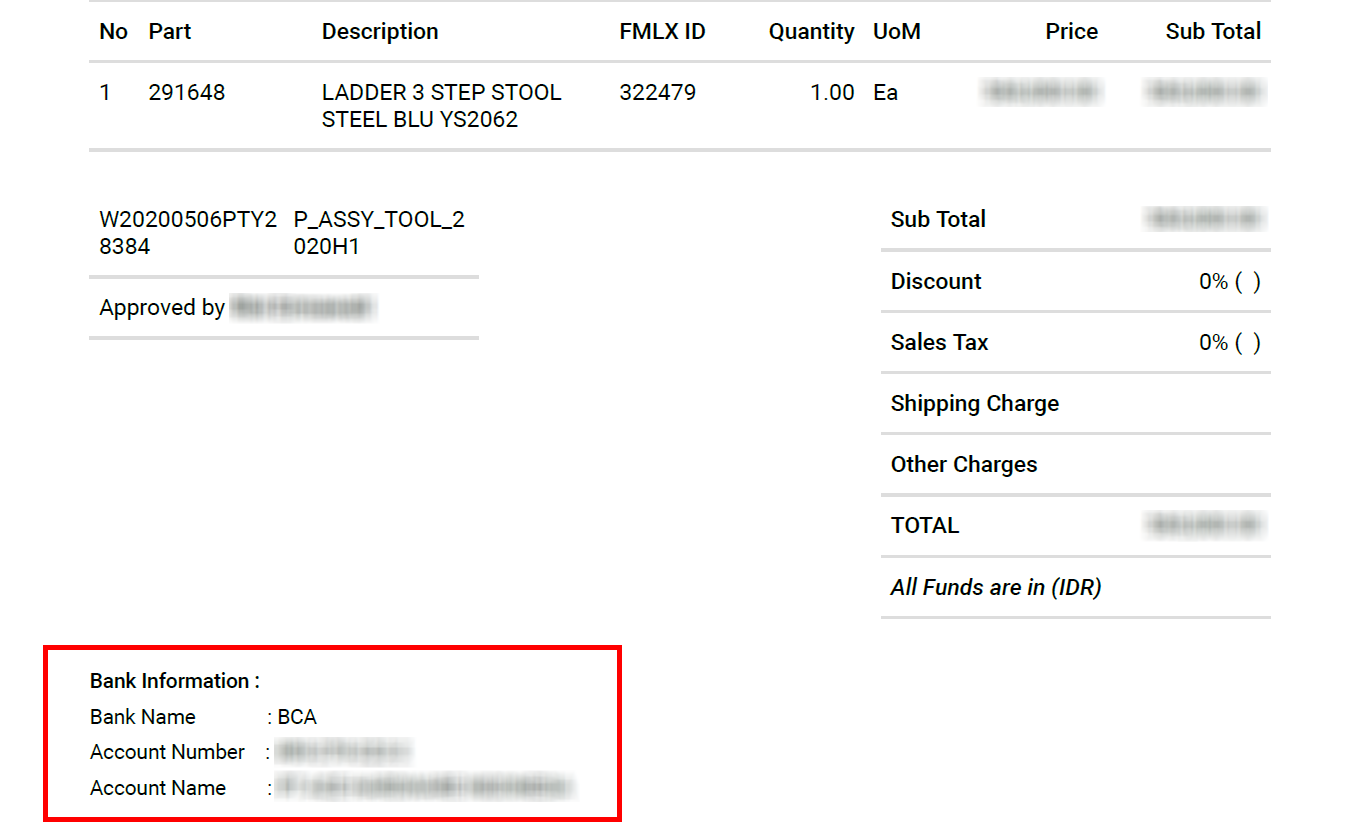This screenshot has width=1359, height=830.
Task: Click the Part column header
Action: [x=170, y=32]
